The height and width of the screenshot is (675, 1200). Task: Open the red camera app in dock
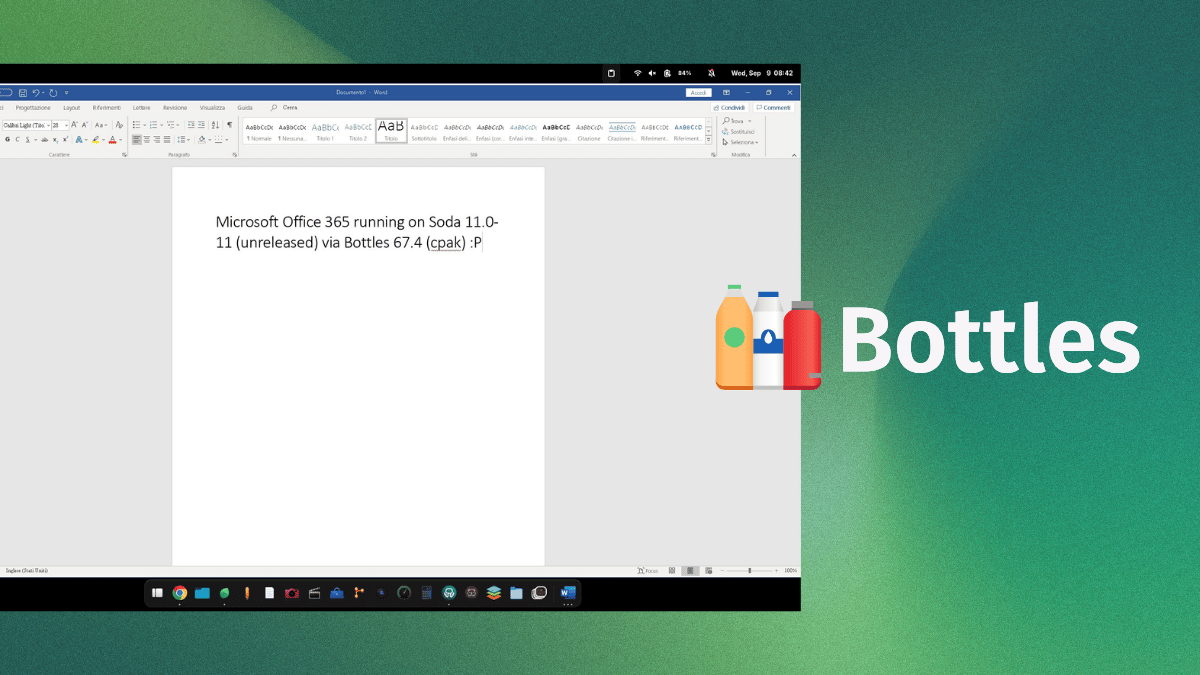click(291, 593)
